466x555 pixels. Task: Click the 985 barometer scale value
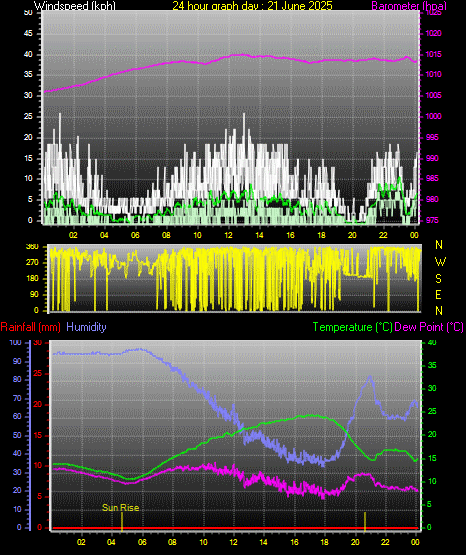pyautogui.click(x=432, y=178)
